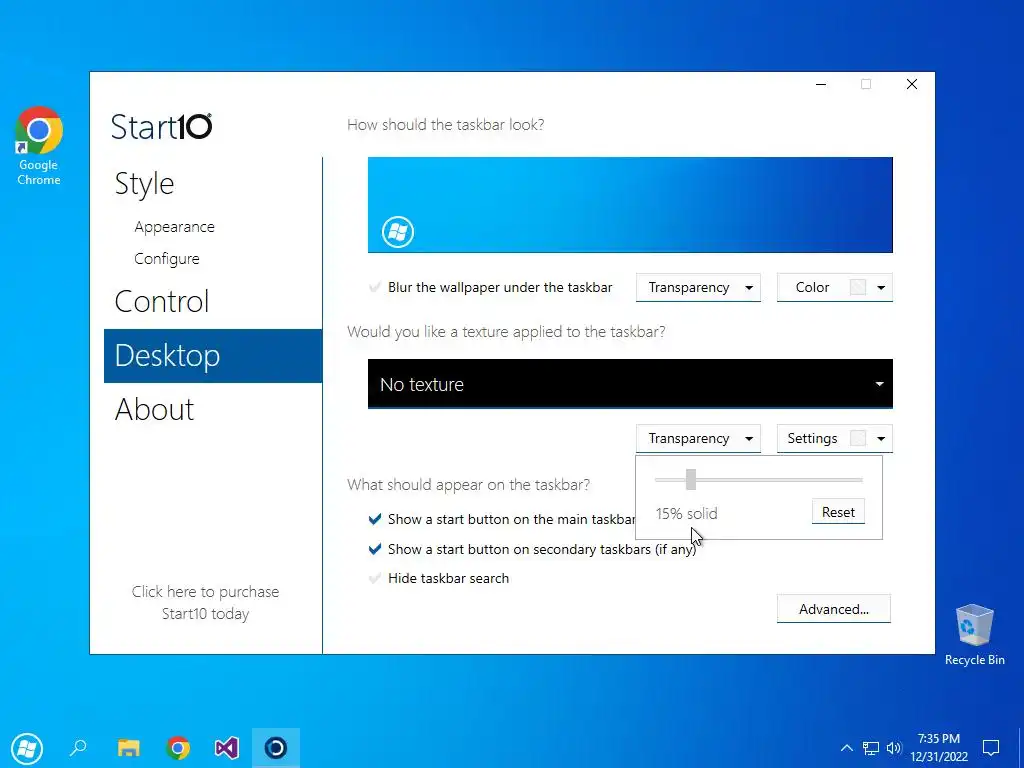Open the Appearance subsection

(174, 227)
